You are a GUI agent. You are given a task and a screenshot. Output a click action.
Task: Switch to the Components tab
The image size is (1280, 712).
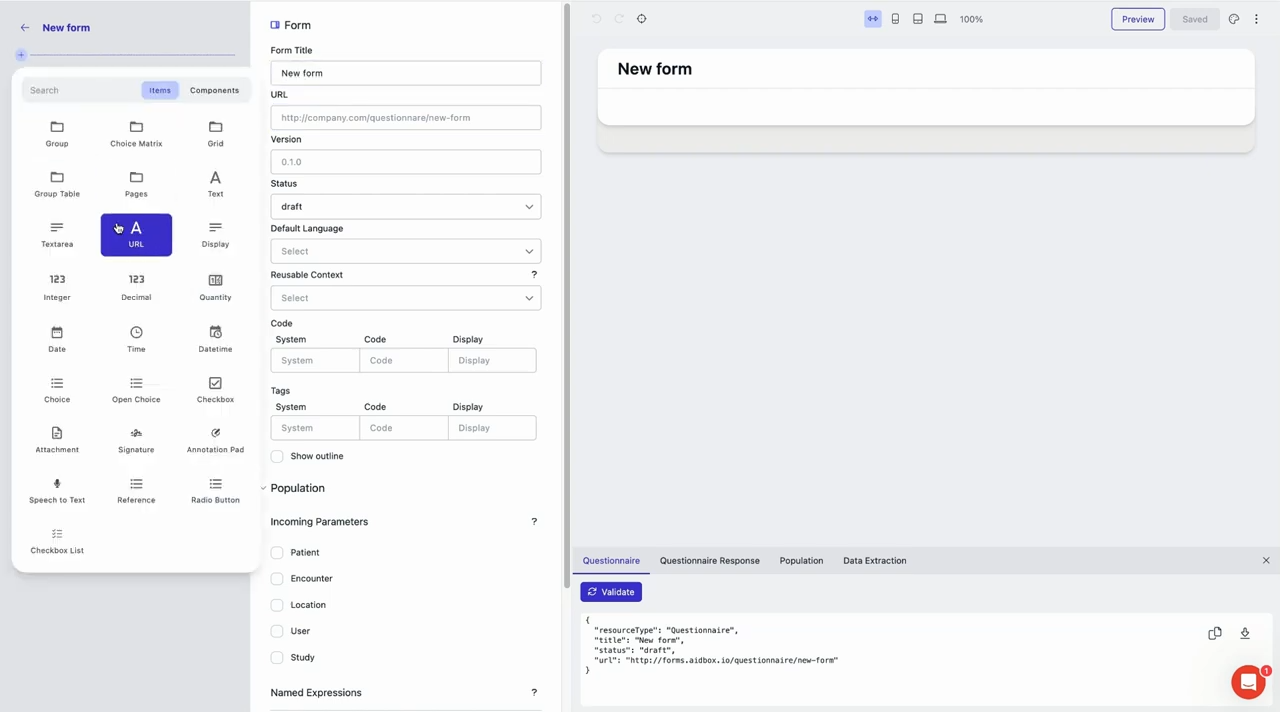(x=214, y=90)
